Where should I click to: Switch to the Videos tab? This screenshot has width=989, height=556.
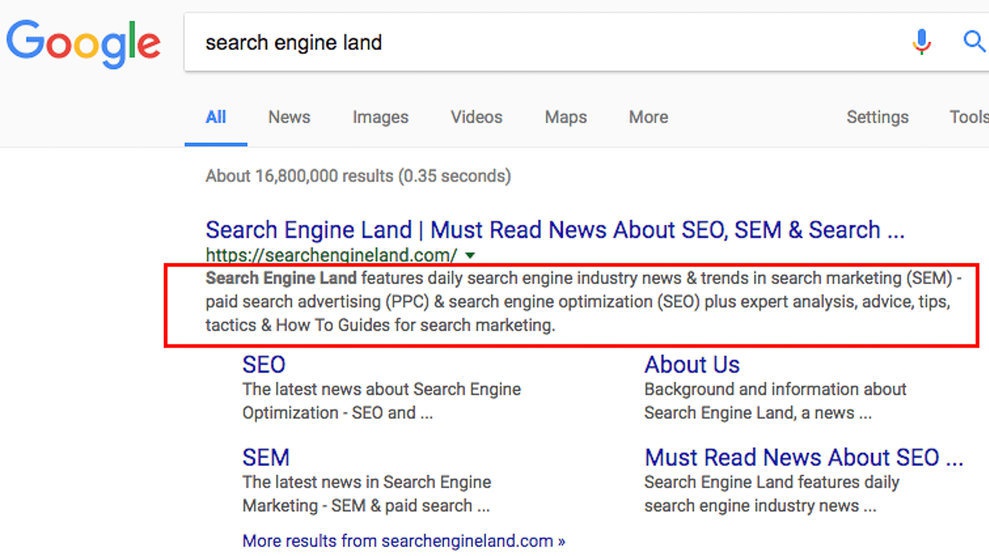pos(476,117)
